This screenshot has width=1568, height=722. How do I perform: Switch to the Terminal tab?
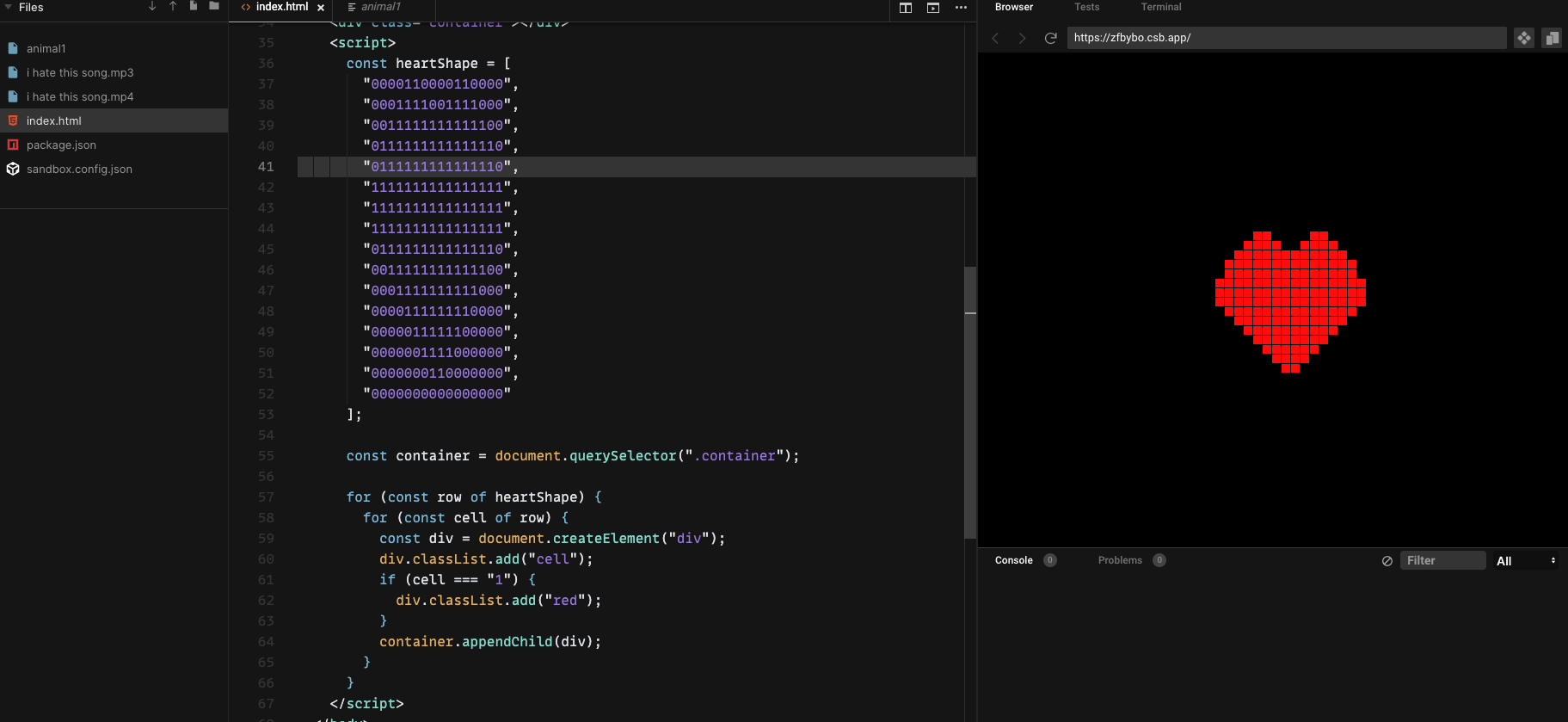tap(1160, 7)
